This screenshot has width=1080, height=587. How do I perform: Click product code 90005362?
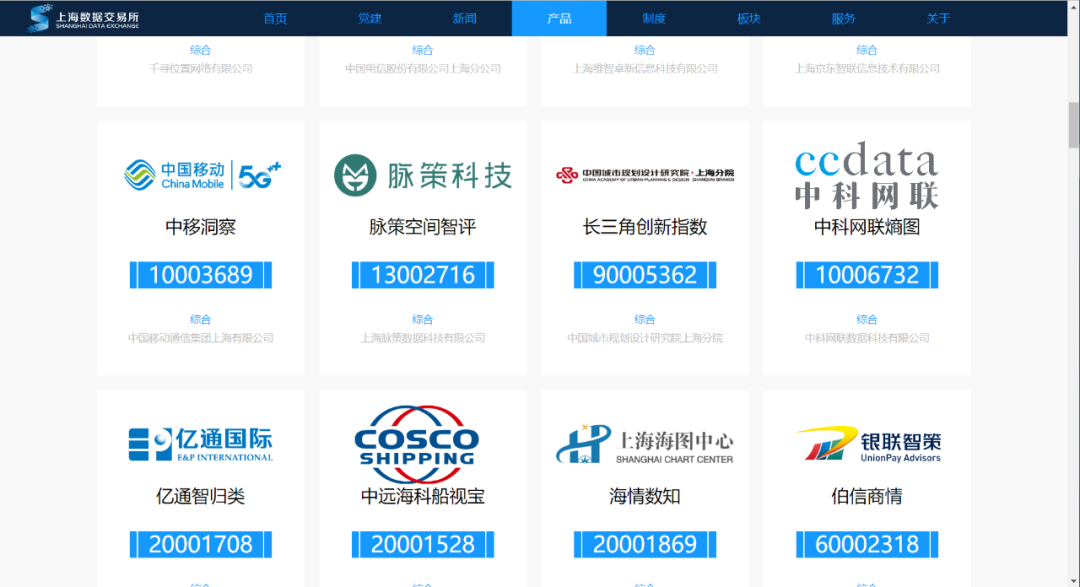[645, 275]
